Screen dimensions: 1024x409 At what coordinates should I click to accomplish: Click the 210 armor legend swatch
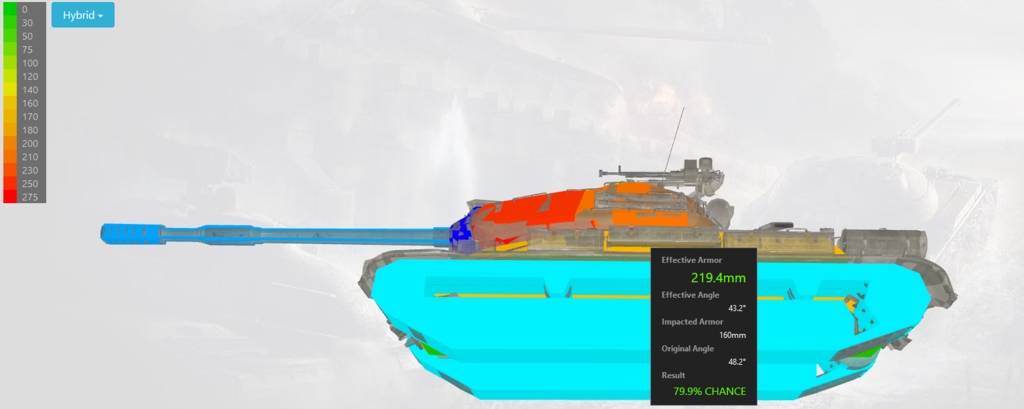[10, 157]
